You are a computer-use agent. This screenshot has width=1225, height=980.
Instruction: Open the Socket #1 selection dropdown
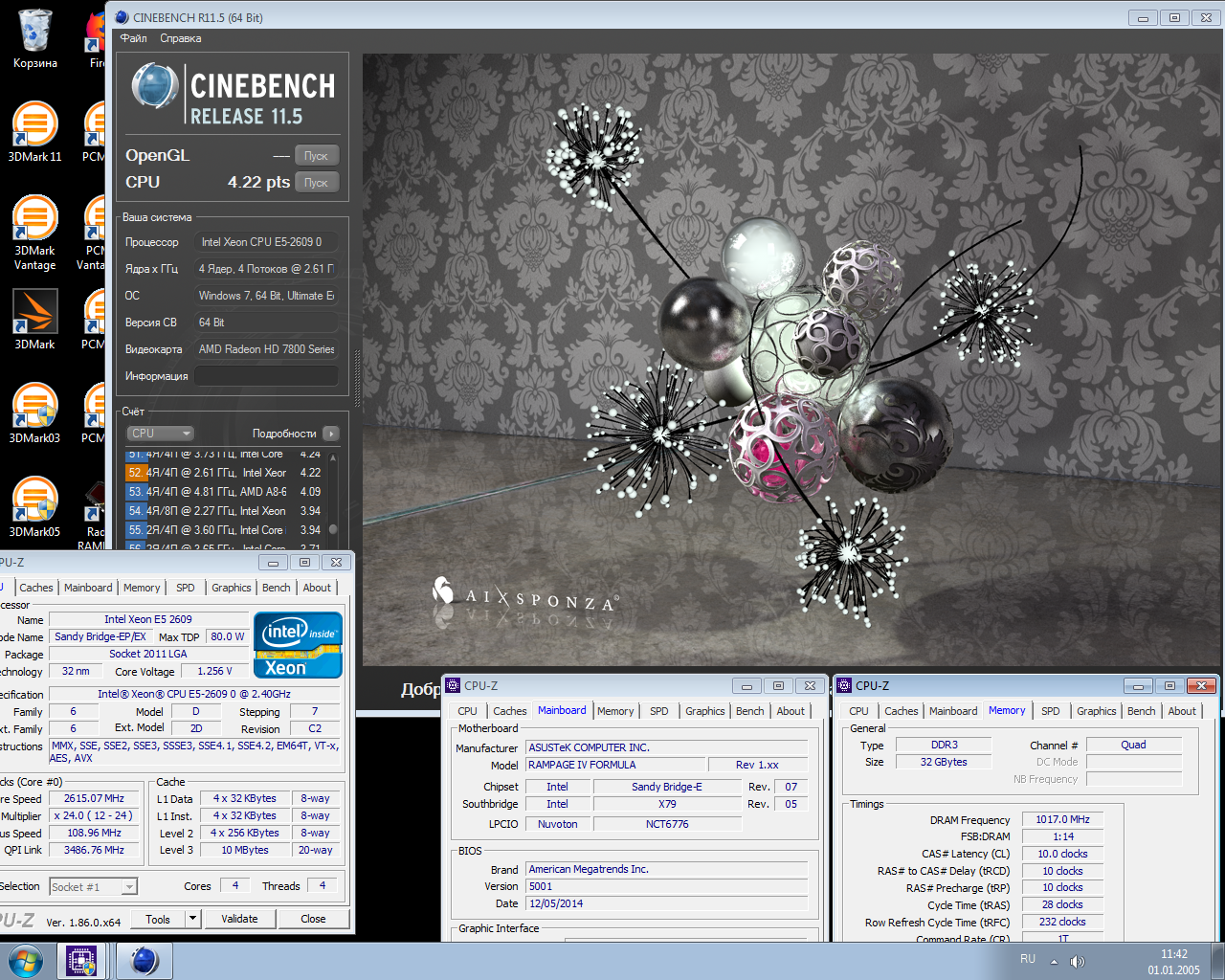[94, 887]
